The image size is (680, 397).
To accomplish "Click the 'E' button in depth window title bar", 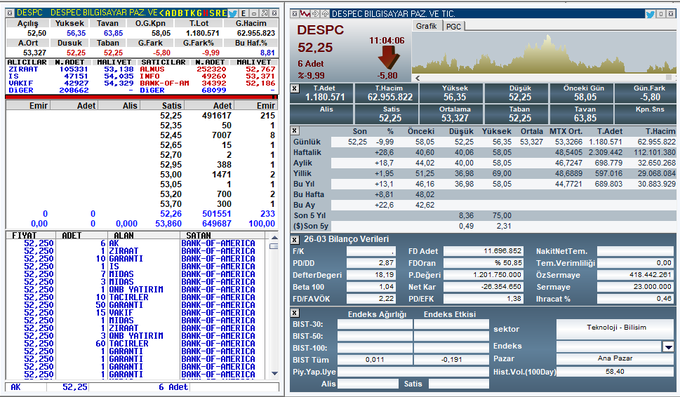I will [243, 13].
